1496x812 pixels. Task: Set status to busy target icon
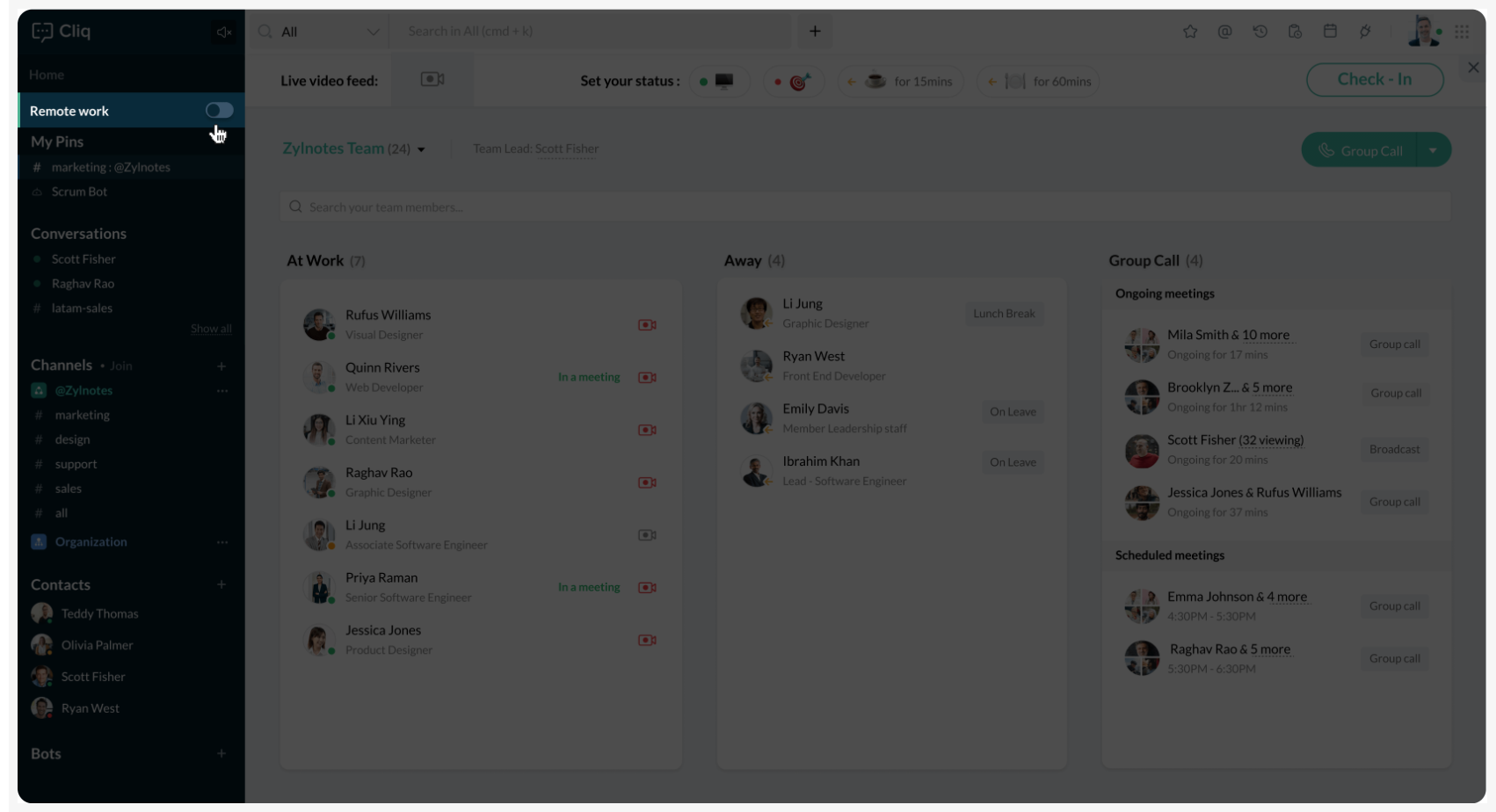click(x=794, y=81)
